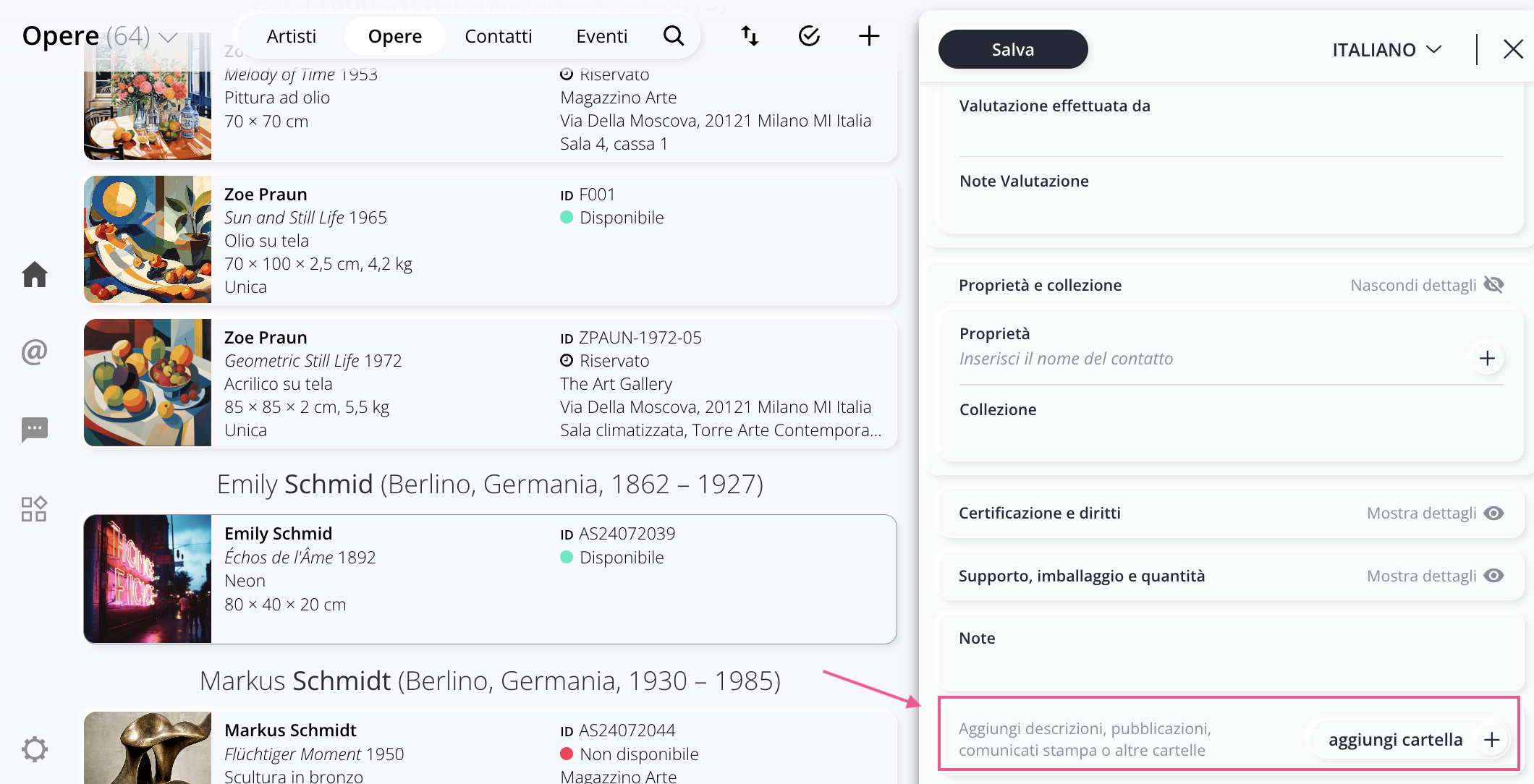Click the sort arrows icon

750,36
